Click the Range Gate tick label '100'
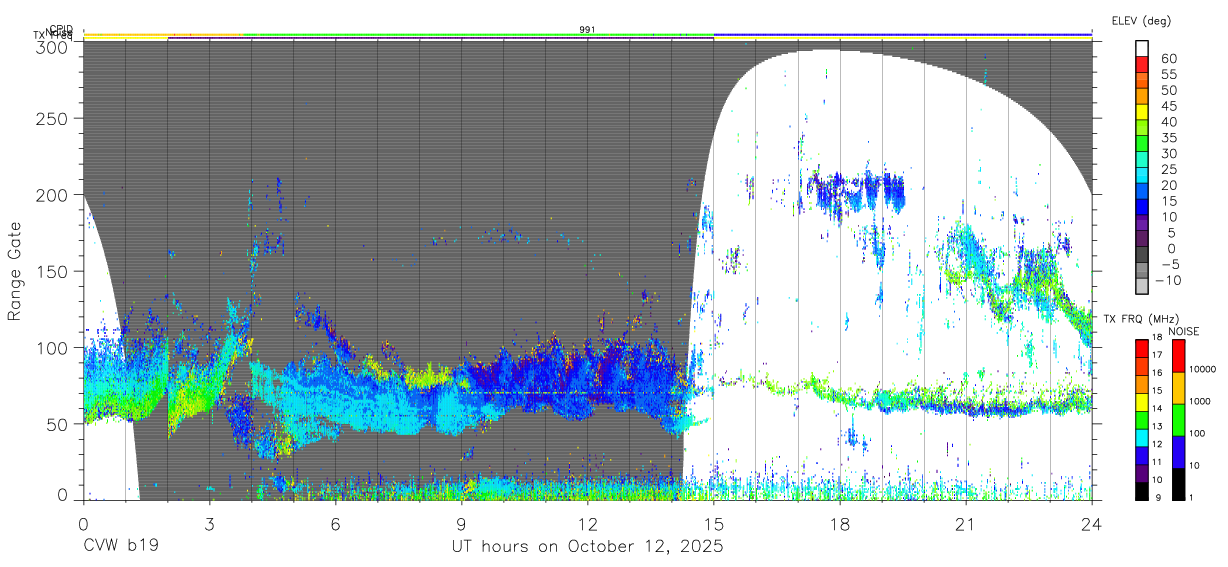The height and width of the screenshot is (567, 1228). click(x=53, y=348)
